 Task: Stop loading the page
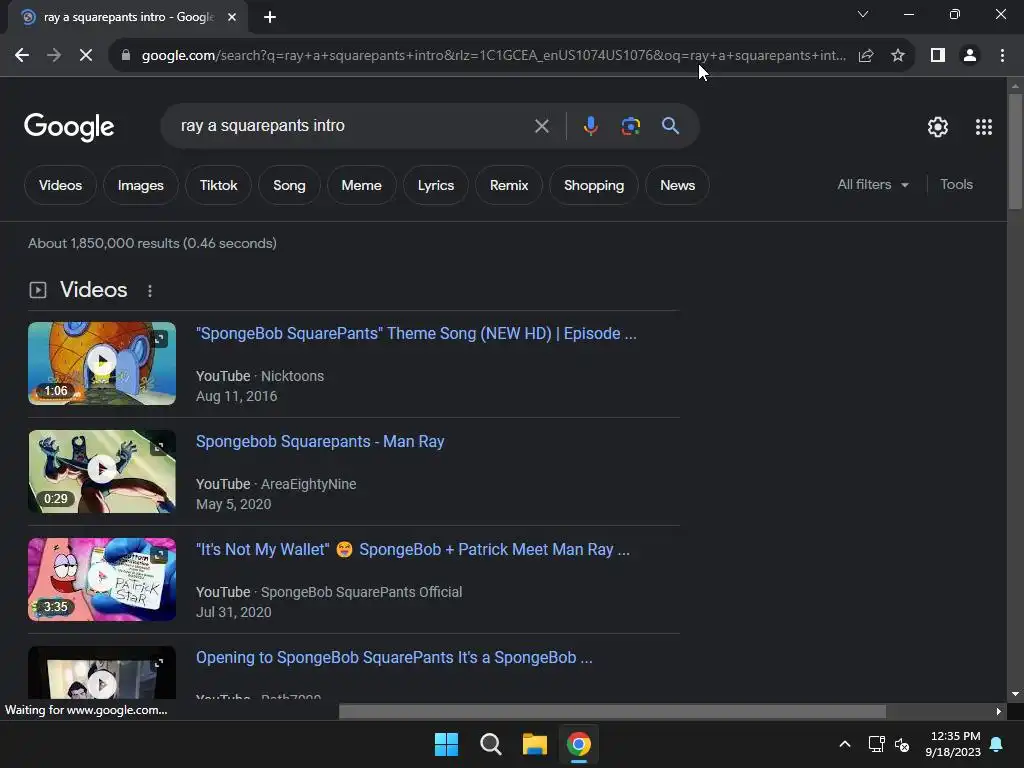(x=86, y=56)
